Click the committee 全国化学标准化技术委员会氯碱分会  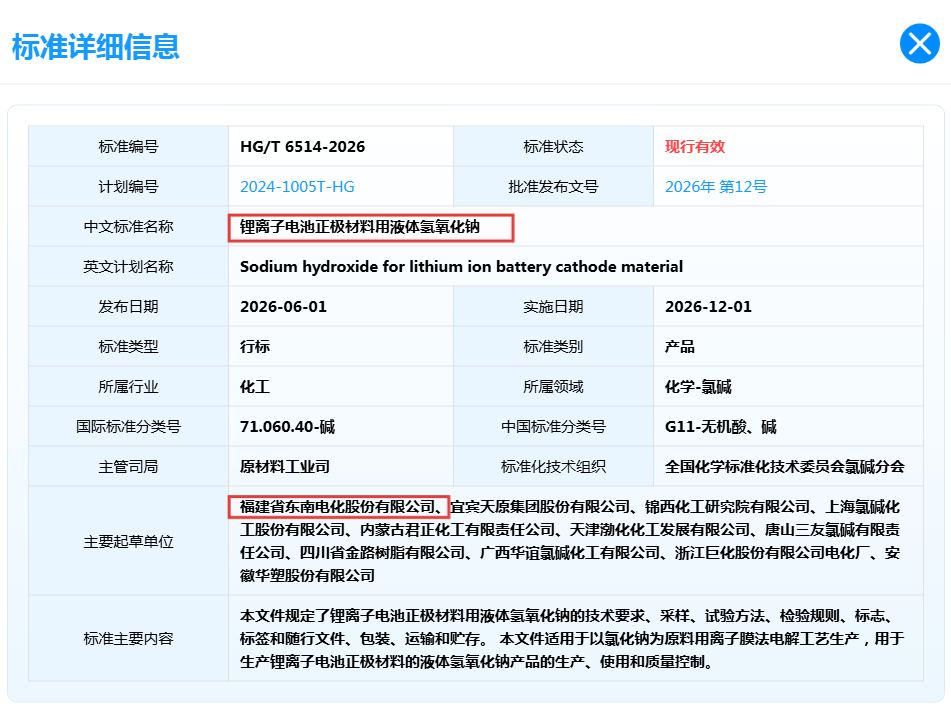[785, 467]
